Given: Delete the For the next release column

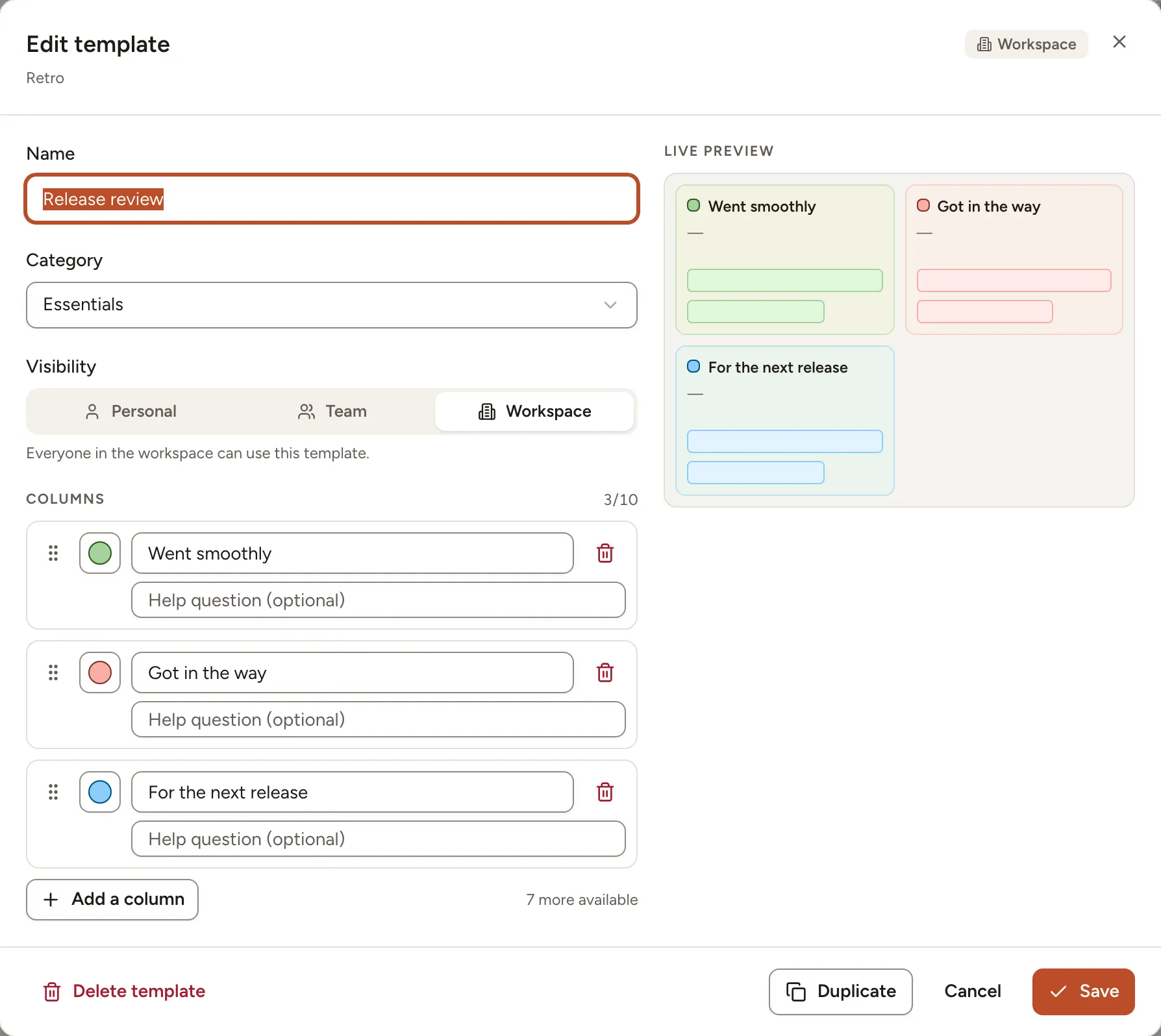Looking at the screenshot, I should coord(605,792).
